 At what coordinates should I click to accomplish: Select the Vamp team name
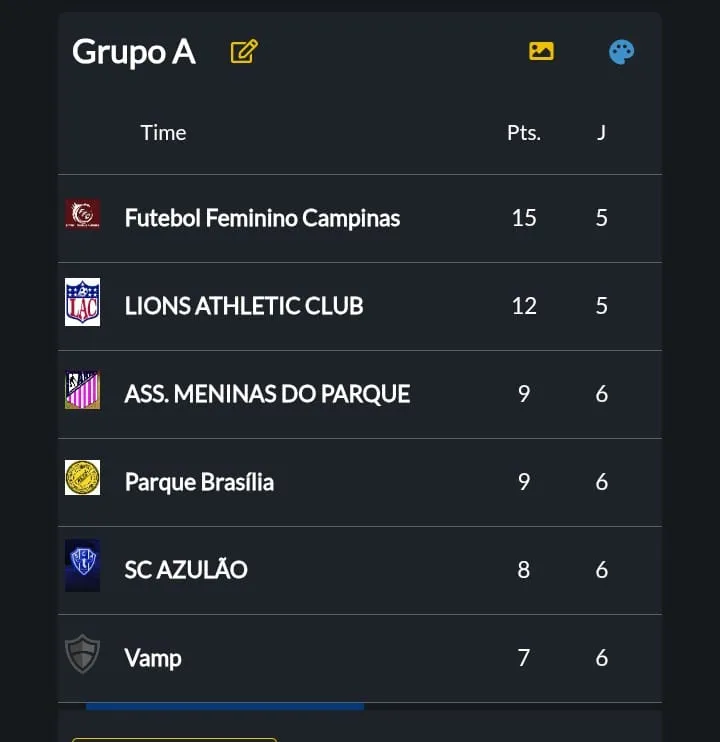[153, 658]
